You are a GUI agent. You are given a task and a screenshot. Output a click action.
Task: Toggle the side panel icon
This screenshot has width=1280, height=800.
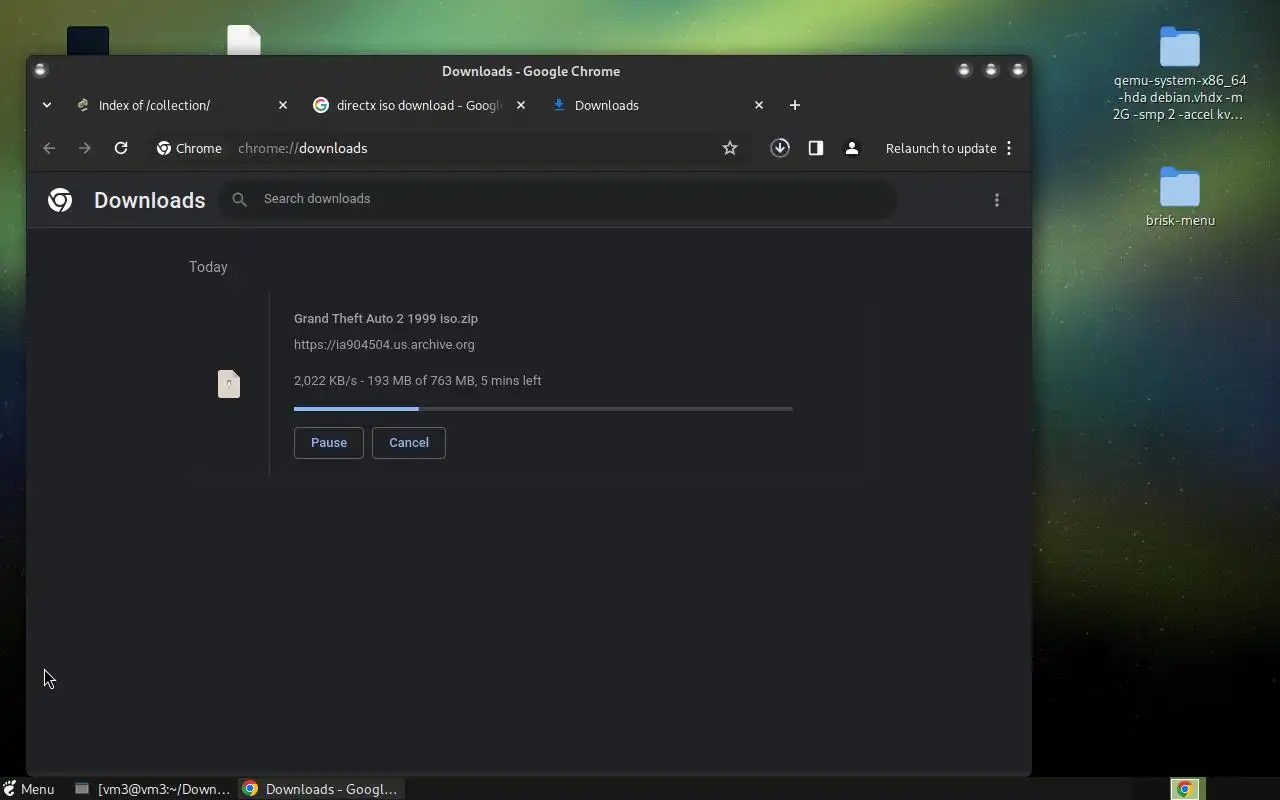816,148
